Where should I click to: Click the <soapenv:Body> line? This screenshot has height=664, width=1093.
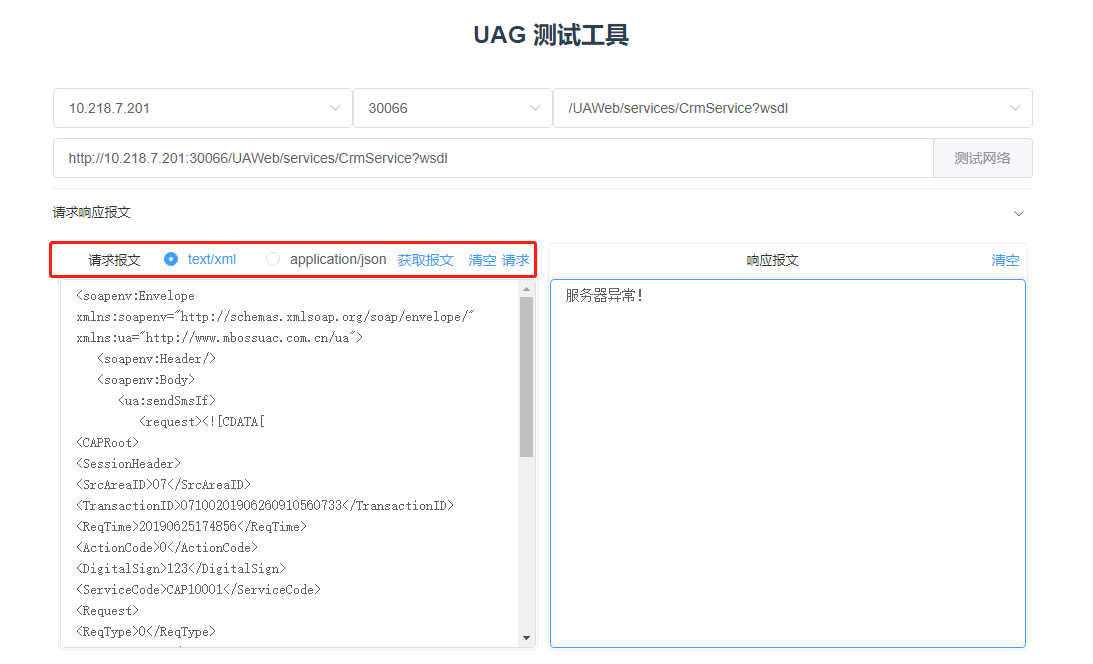pos(146,379)
